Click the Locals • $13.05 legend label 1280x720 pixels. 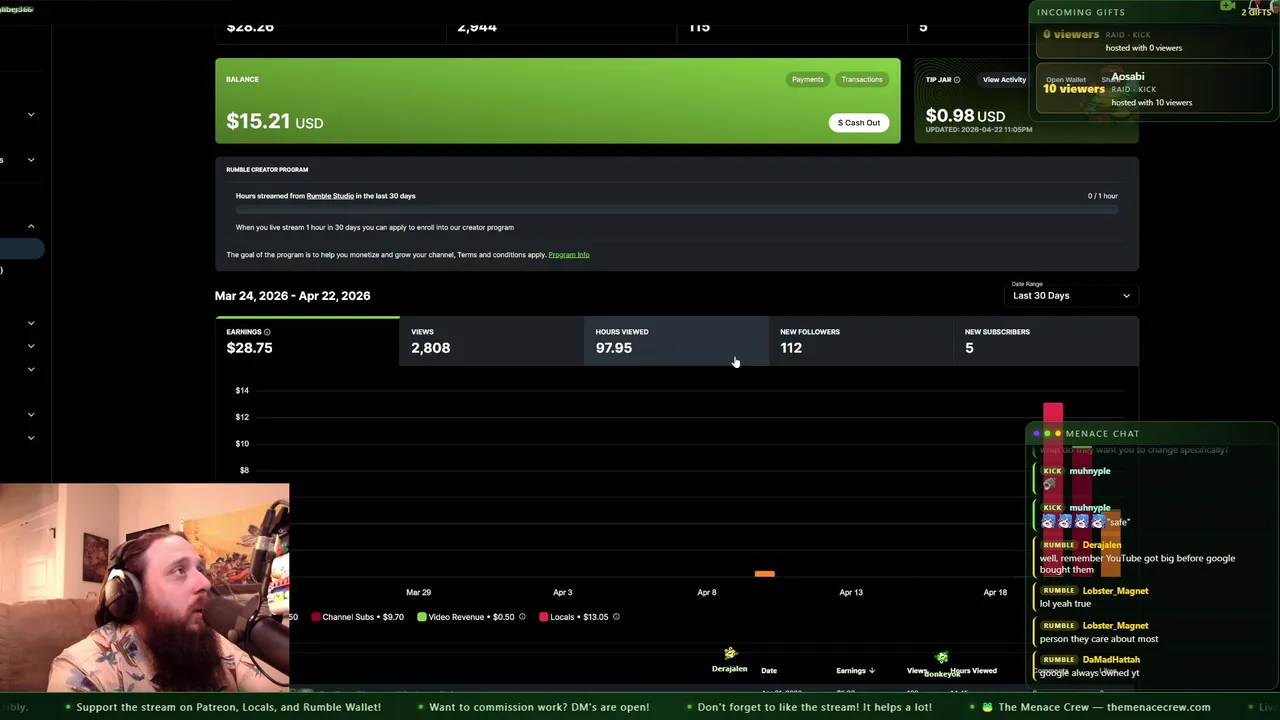(x=579, y=617)
